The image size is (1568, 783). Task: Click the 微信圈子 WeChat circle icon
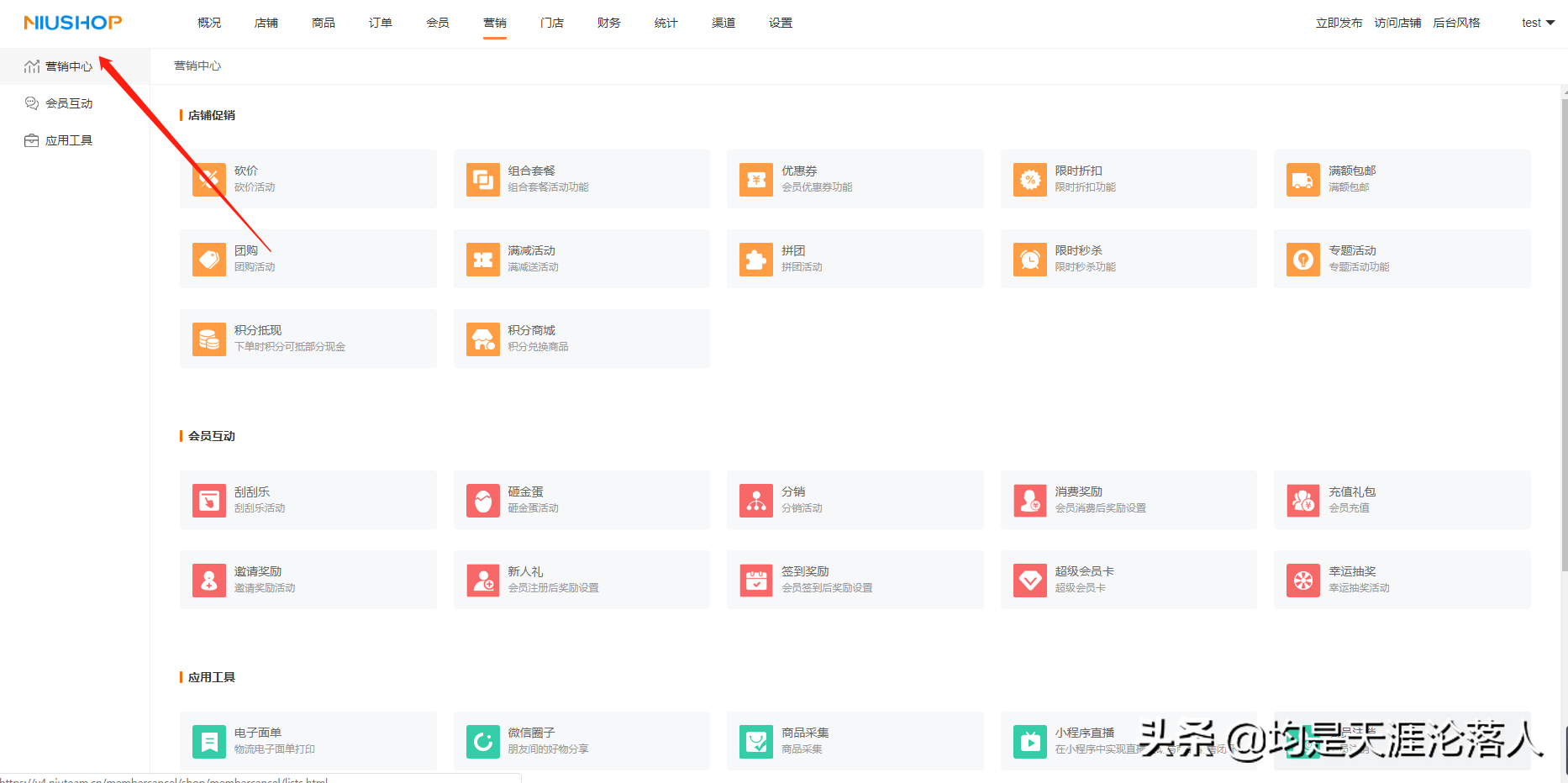pos(482,741)
